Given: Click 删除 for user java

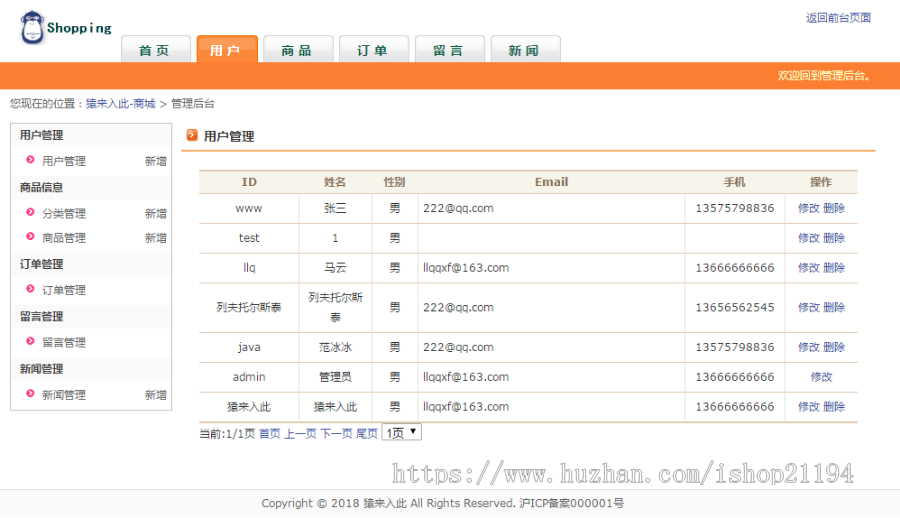Looking at the screenshot, I should [x=834, y=347].
